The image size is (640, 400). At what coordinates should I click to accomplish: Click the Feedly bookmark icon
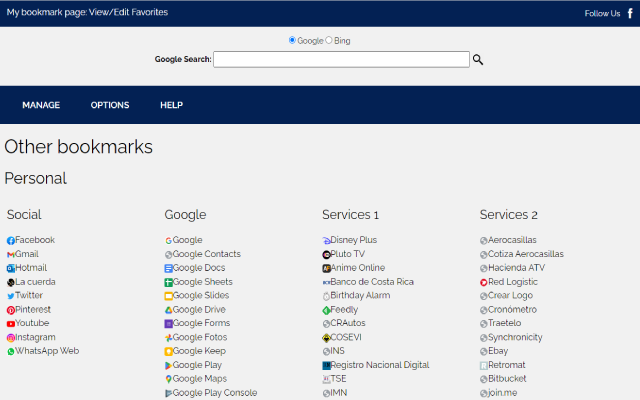pyautogui.click(x=327, y=310)
